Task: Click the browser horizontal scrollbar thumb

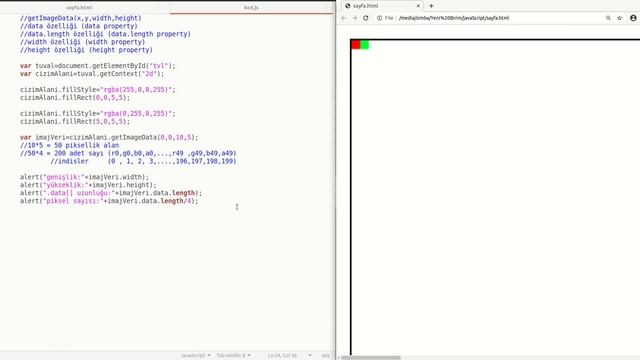Action: click(371, 358)
